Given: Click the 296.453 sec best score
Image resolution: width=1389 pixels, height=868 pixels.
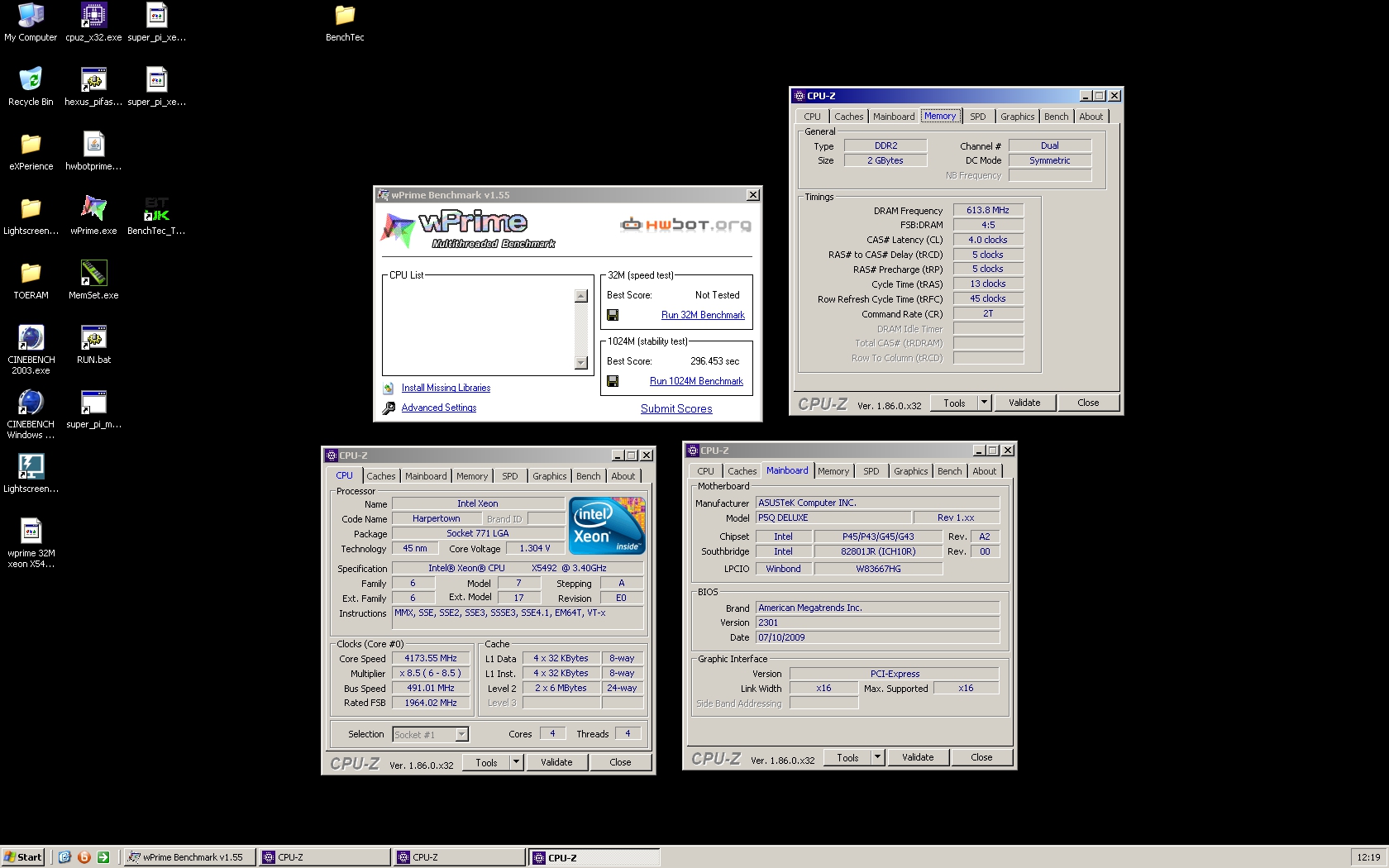Looking at the screenshot, I should (x=715, y=361).
